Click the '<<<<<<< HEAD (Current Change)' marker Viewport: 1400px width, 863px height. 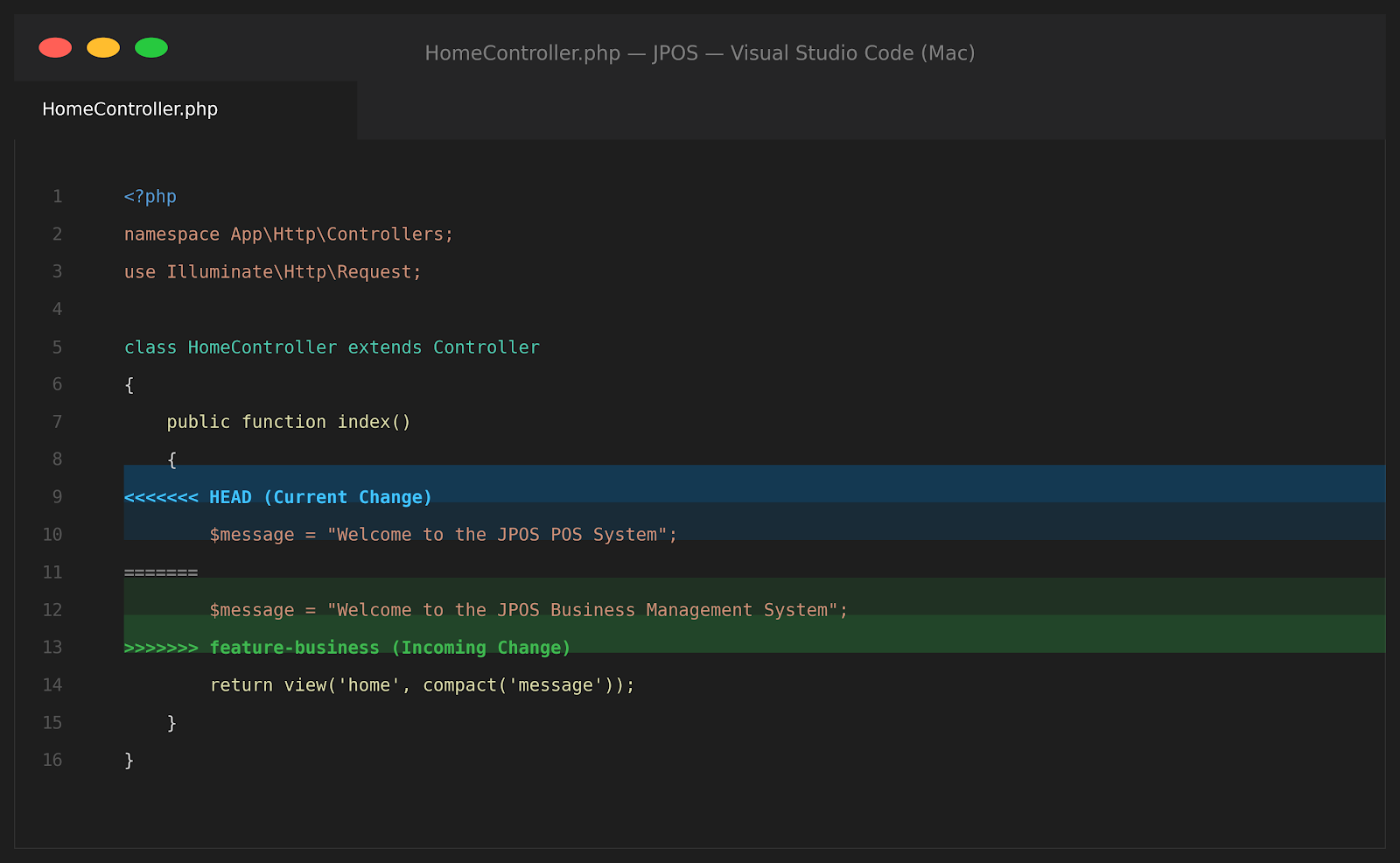tap(278, 497)
